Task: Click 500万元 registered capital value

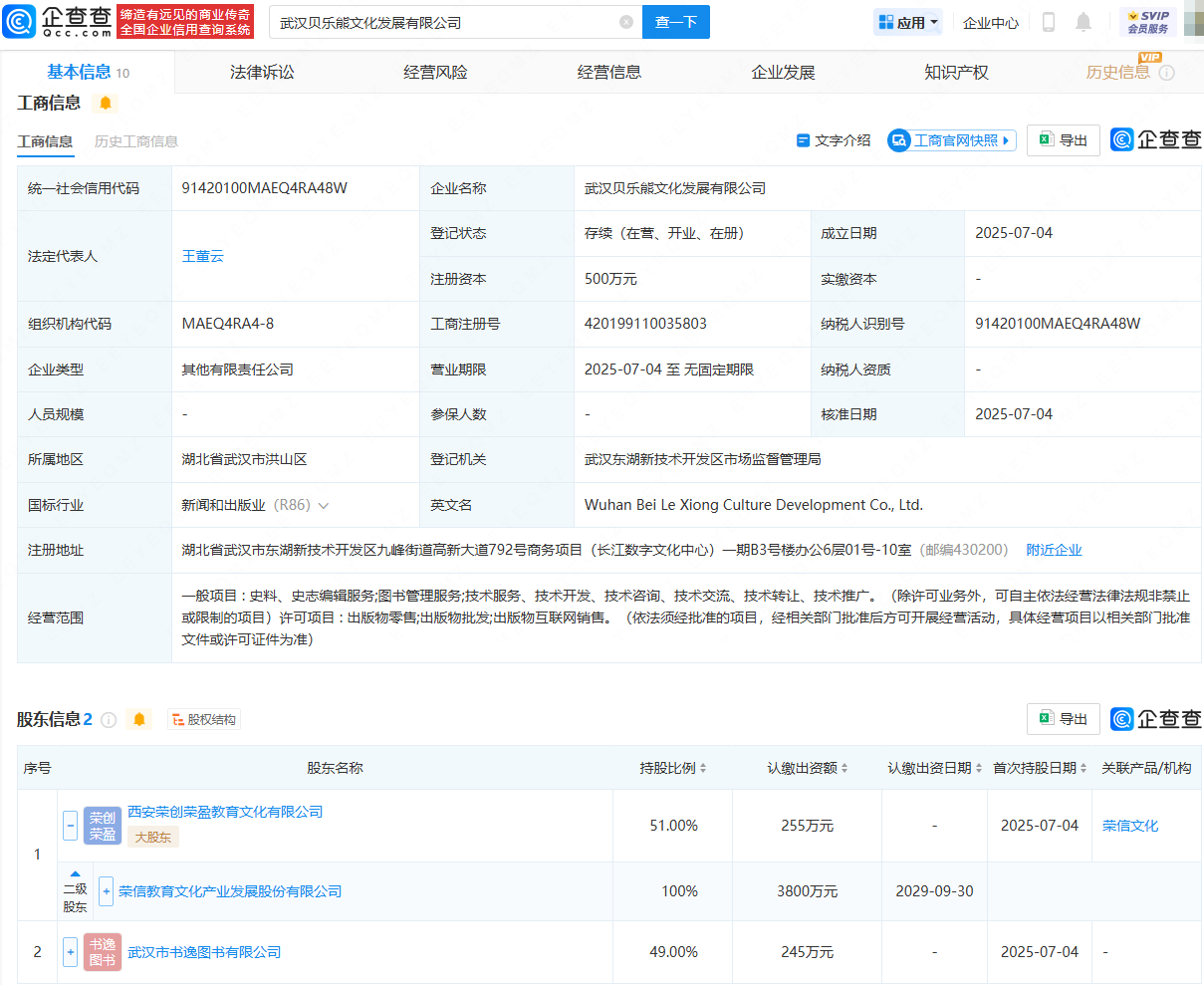Action: tap(610, 279)
